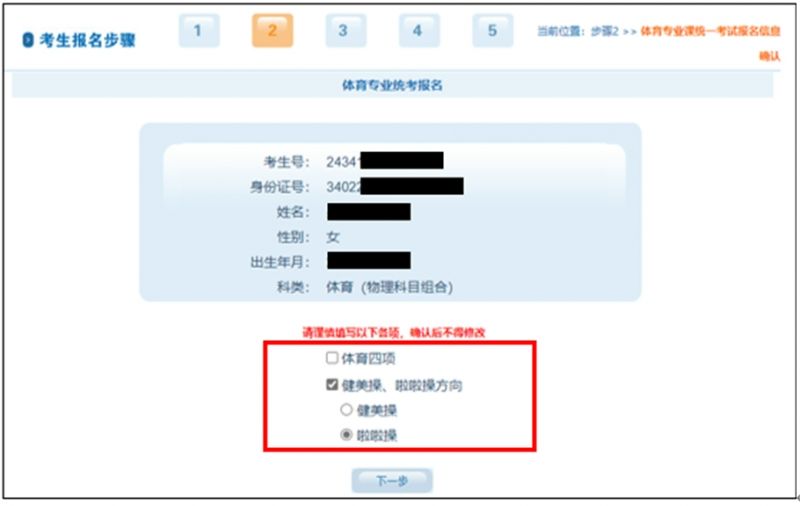This screenshot has height=506, width=800.
Task: Select the highlighted step 2 box
Action: click(x=272, y=31)
